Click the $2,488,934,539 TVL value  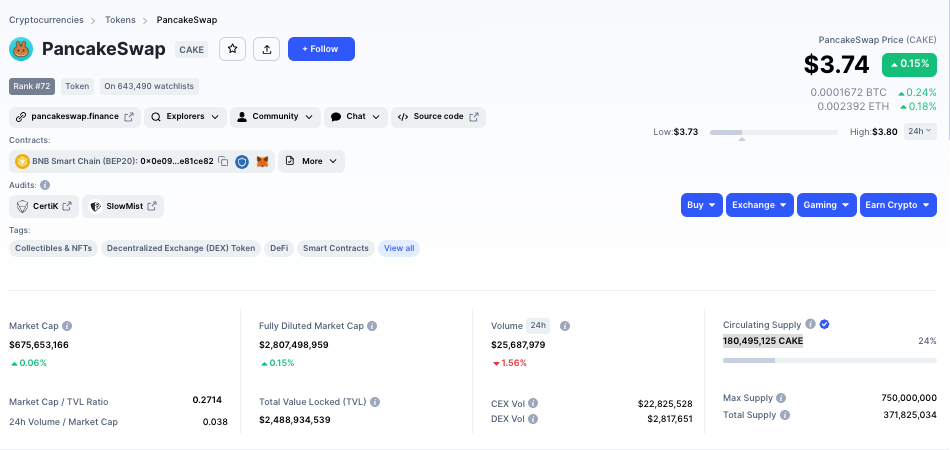pyautogui.click(x=294, y=420)
